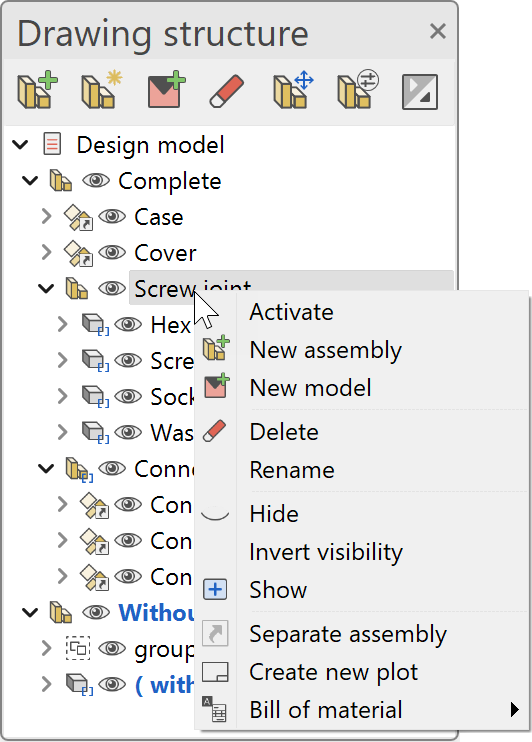Toggle the eye icon on Hex row

tap(128, 325)
